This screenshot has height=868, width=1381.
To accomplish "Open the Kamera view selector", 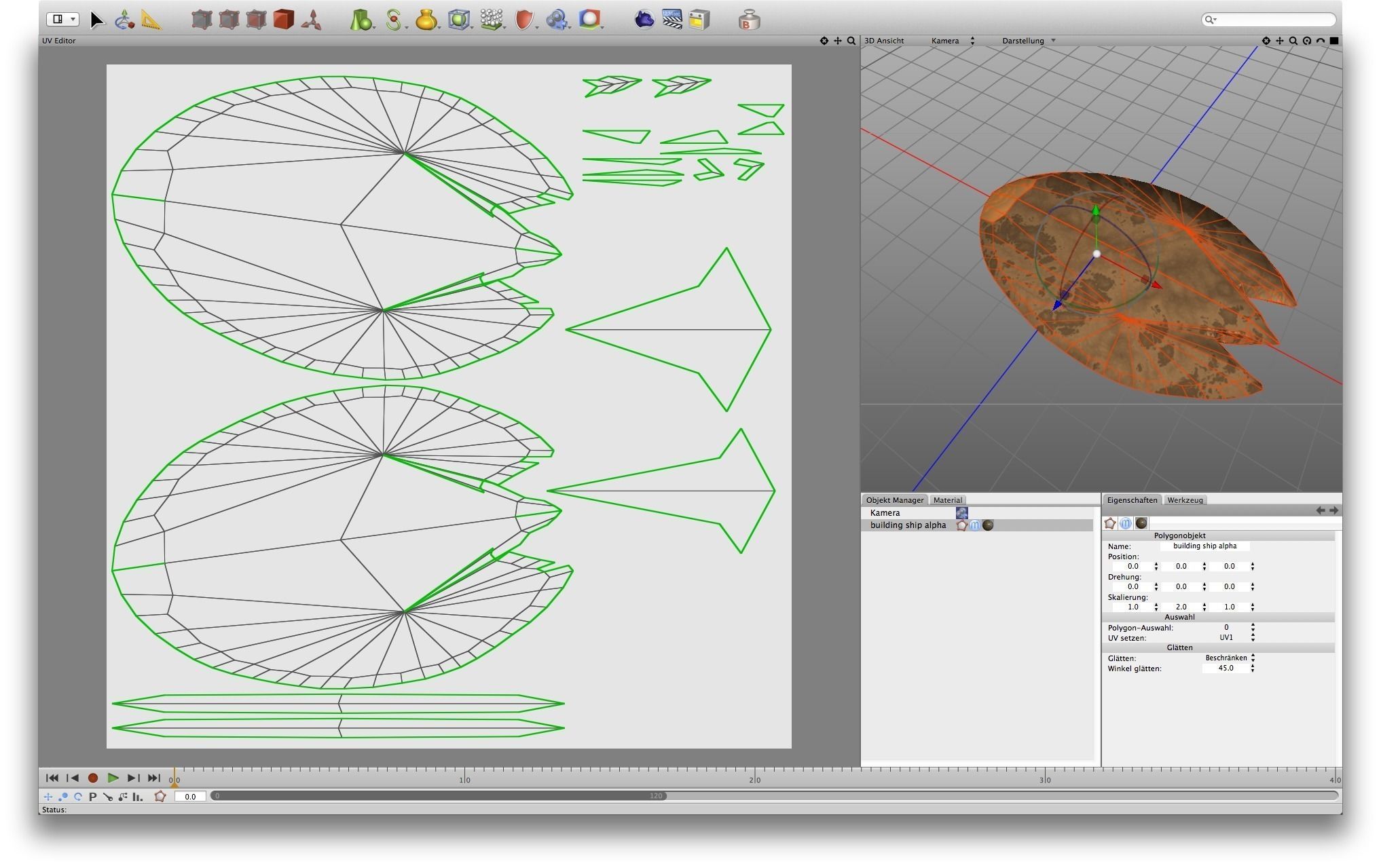I will click(952, 41).
